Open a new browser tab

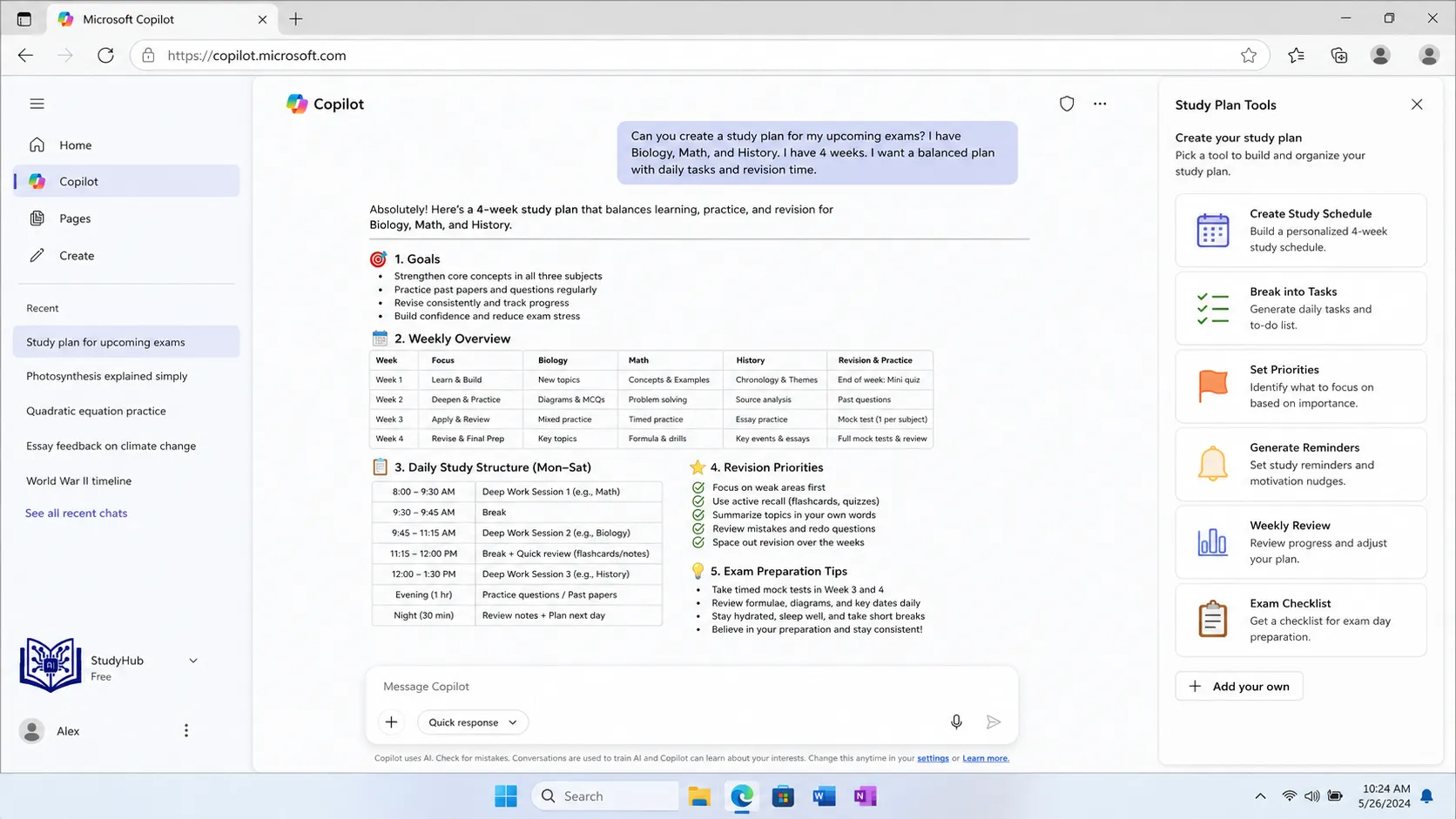click(x=296, y=18)
